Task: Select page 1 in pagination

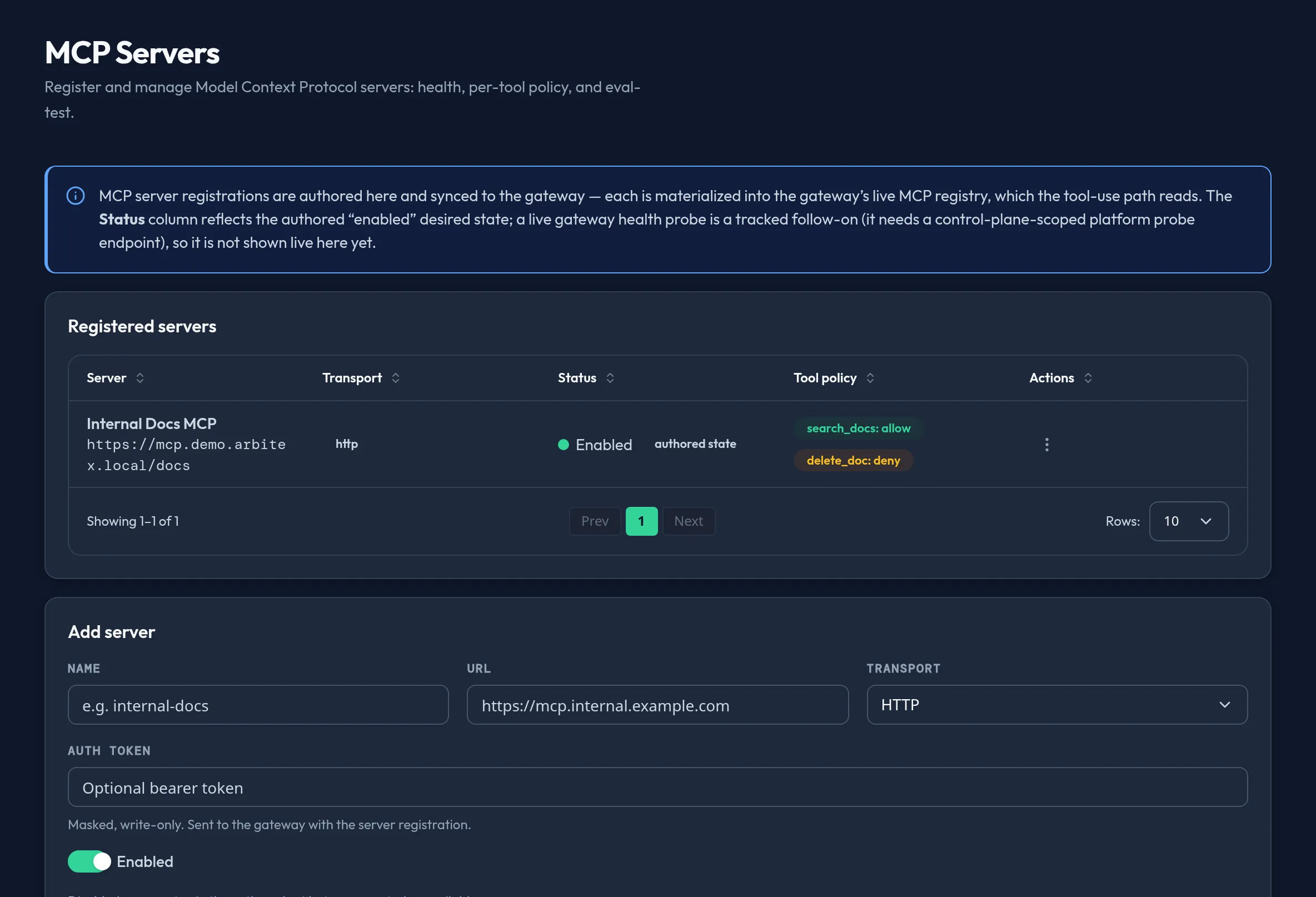Action: point(641,521)
